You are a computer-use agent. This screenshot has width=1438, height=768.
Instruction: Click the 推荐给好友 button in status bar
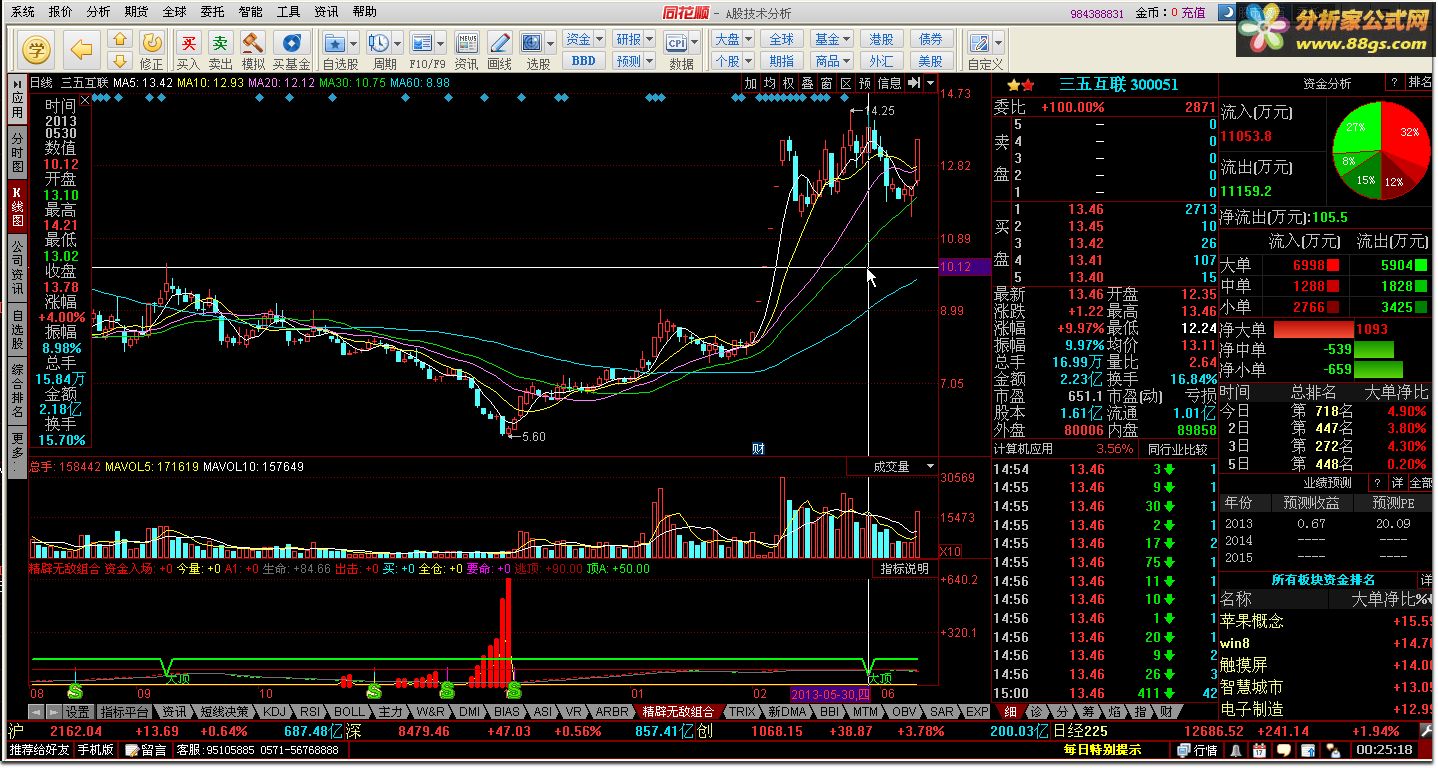[40, 749]
